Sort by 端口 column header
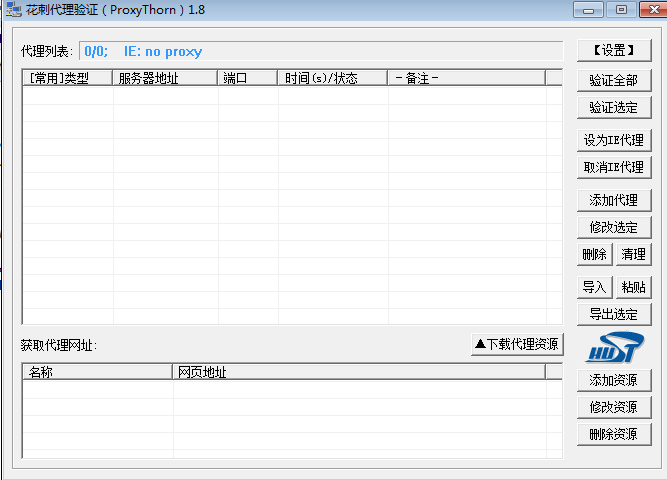The width and height of the screenshot is (667, 480). click(248, 78)
